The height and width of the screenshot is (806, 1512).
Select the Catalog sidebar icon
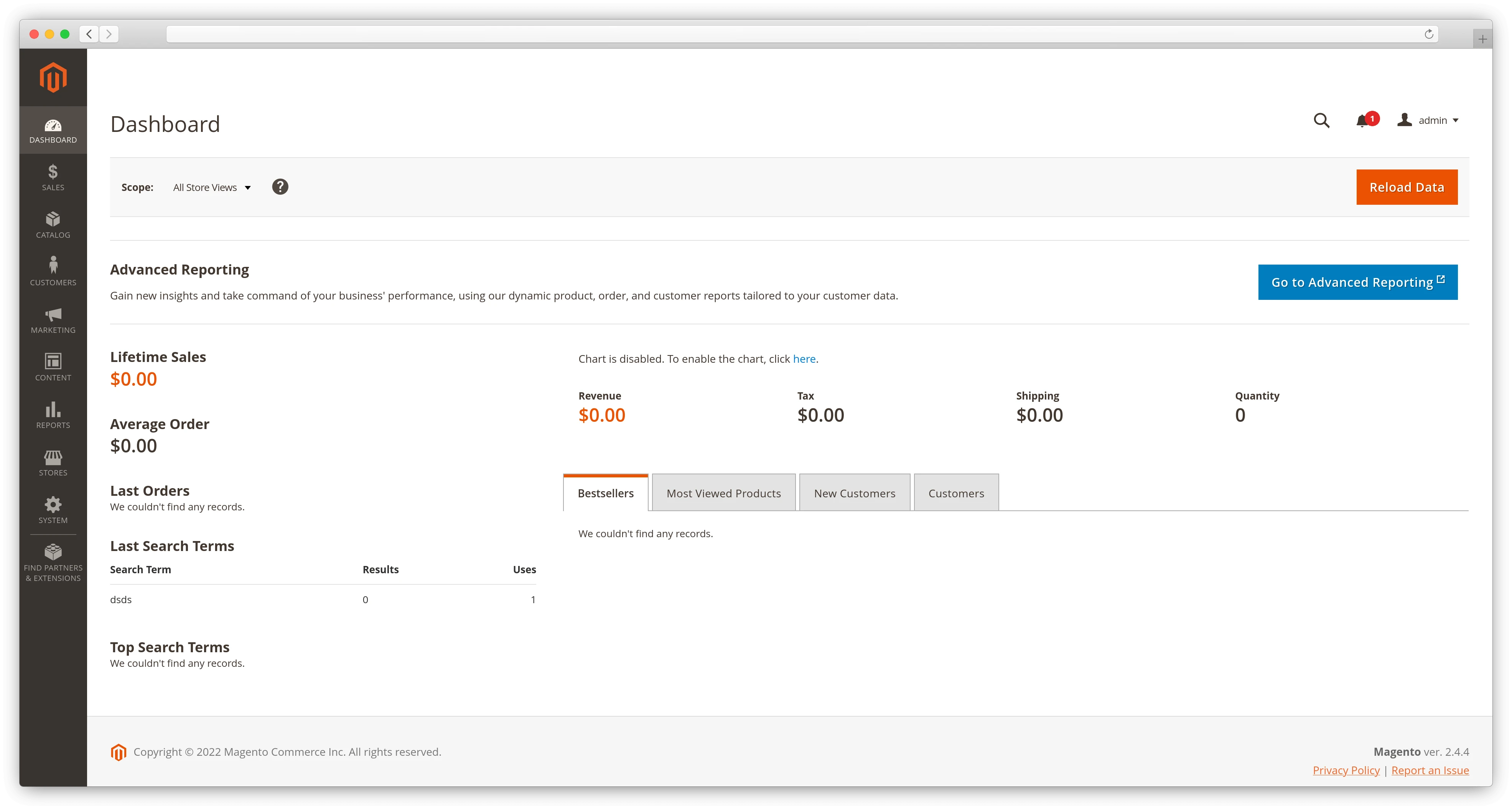[53, 225]
